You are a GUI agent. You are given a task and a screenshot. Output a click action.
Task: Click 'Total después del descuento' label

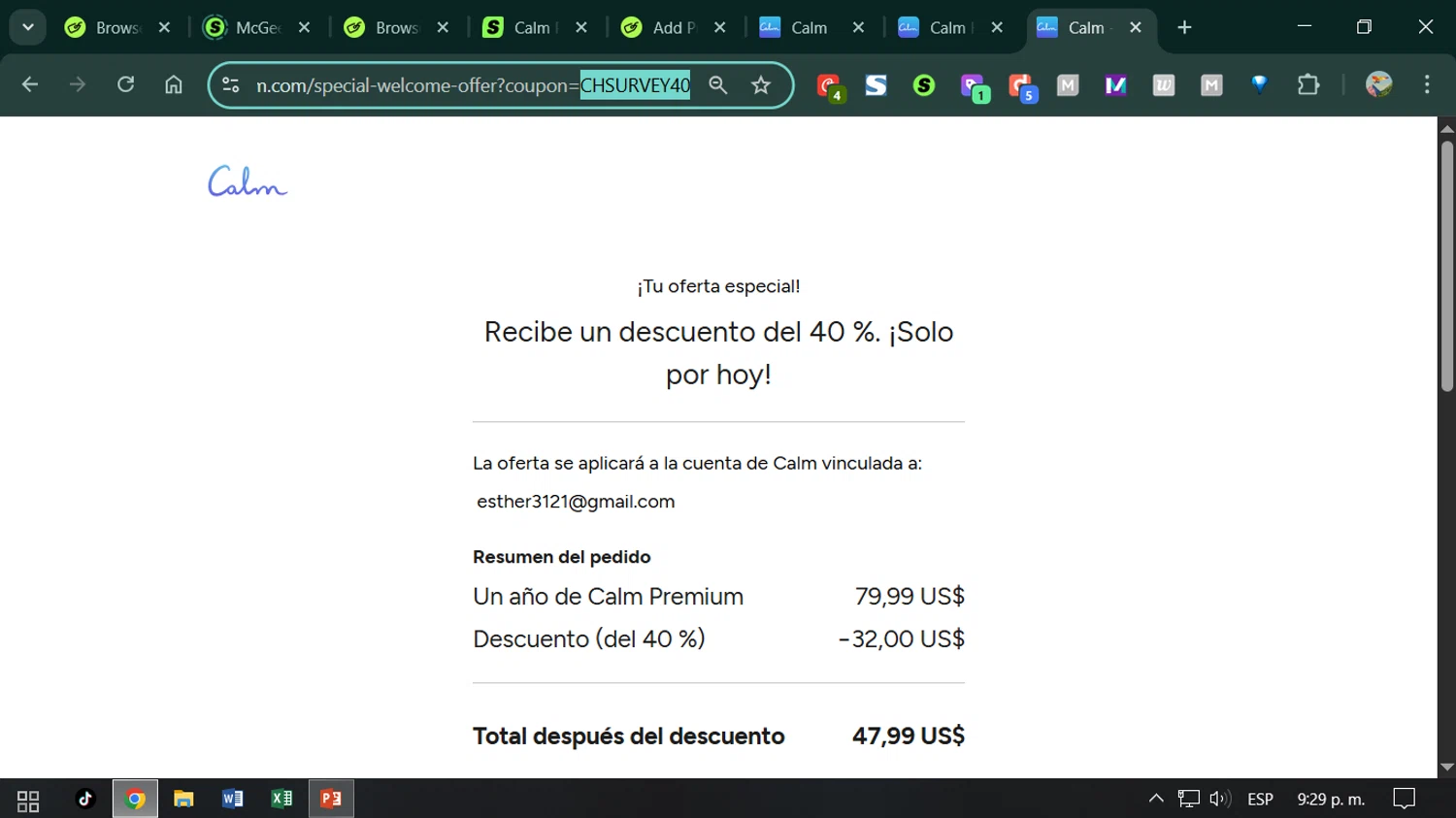629,736
